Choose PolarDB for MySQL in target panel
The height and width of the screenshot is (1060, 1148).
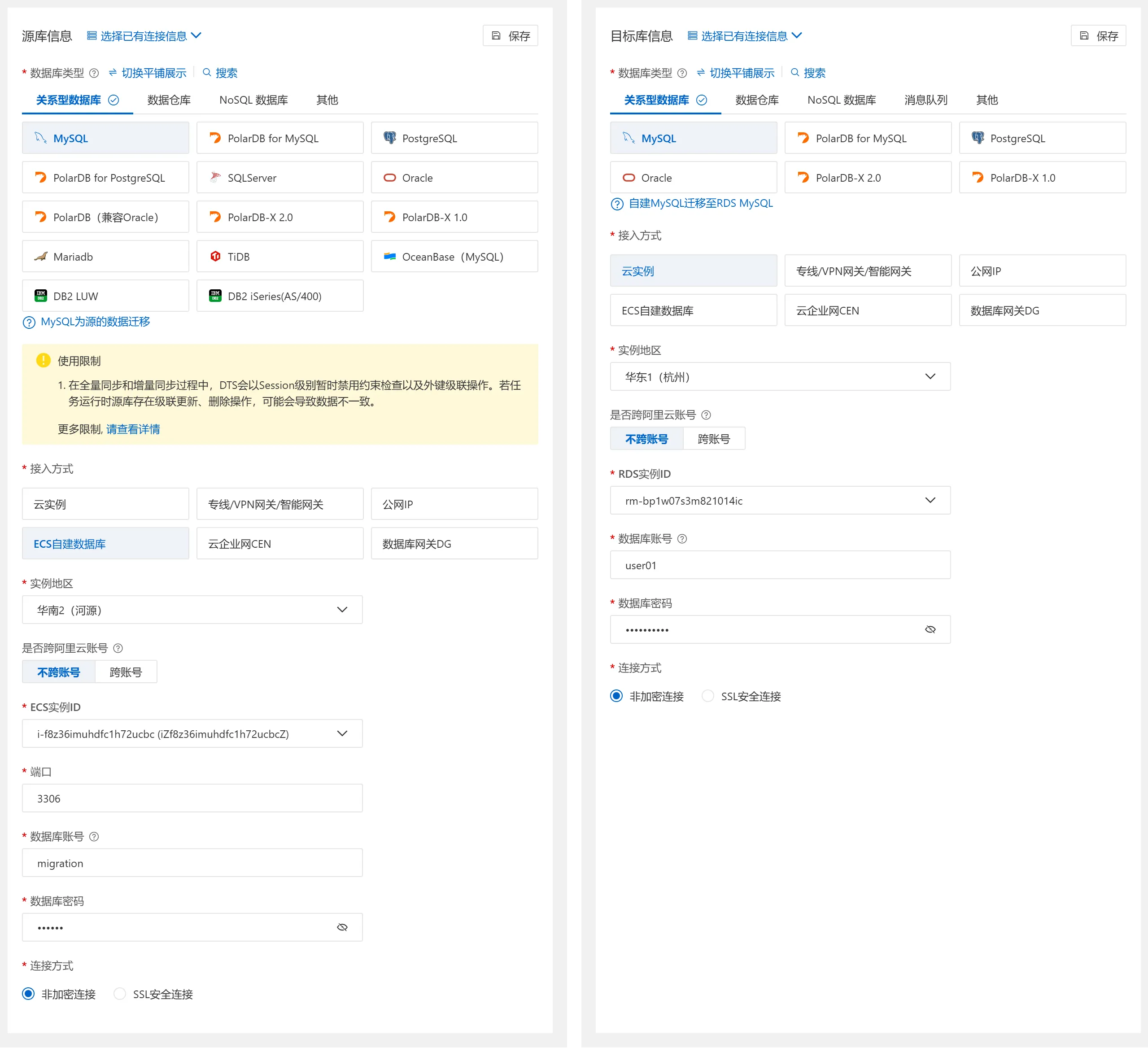pyautogui.click(x=868, y=138)
